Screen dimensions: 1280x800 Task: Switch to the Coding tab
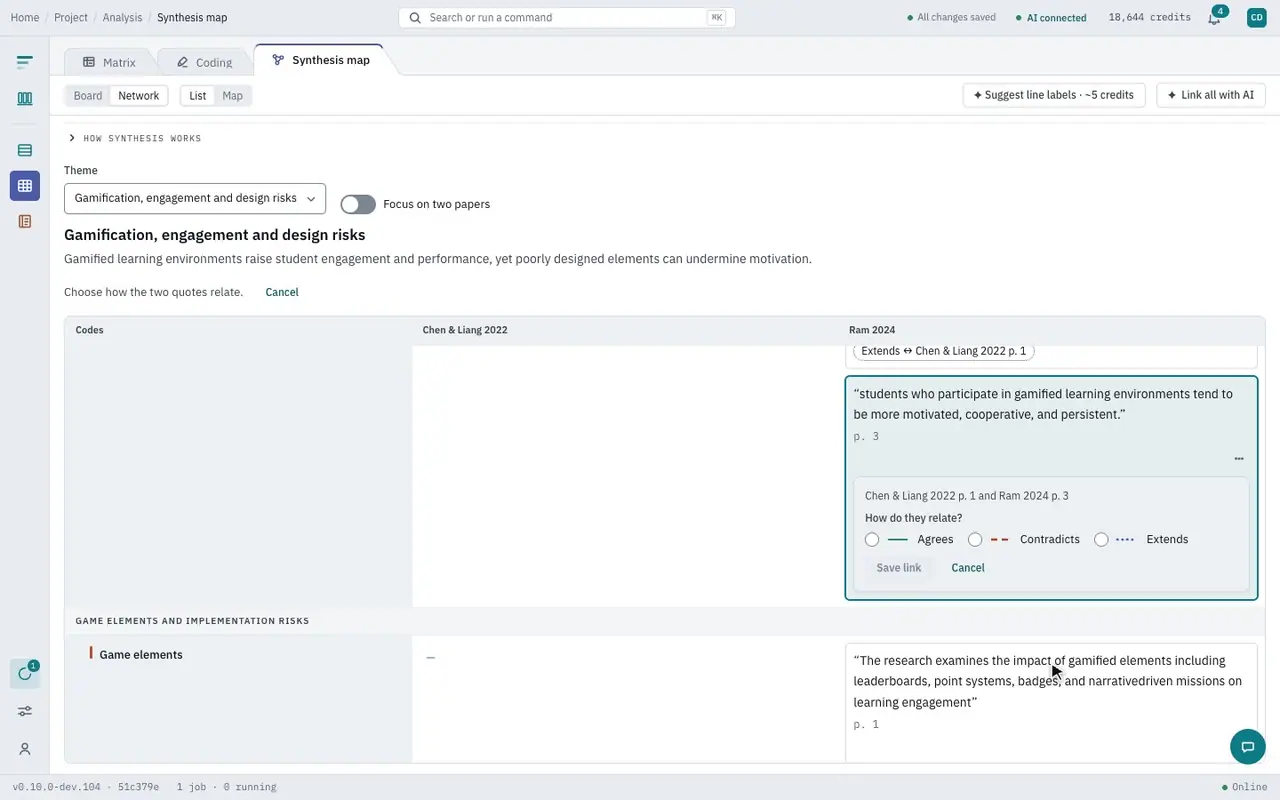204,62
